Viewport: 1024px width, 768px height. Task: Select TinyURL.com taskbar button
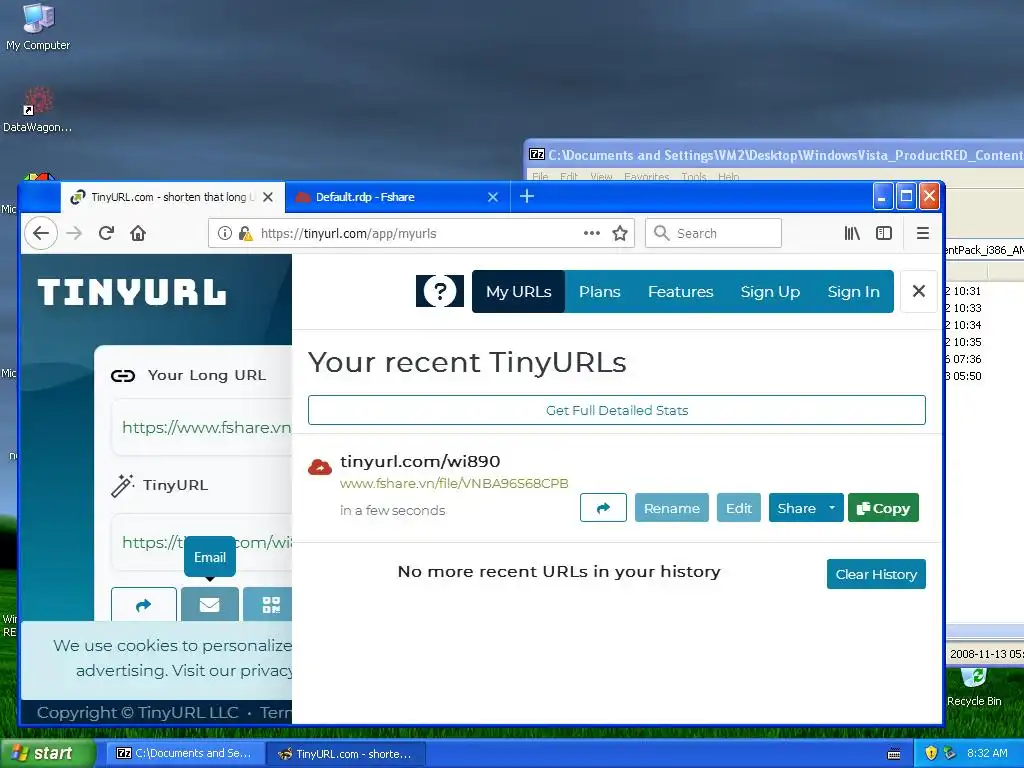pyautogui.click(x=345, y=753)
